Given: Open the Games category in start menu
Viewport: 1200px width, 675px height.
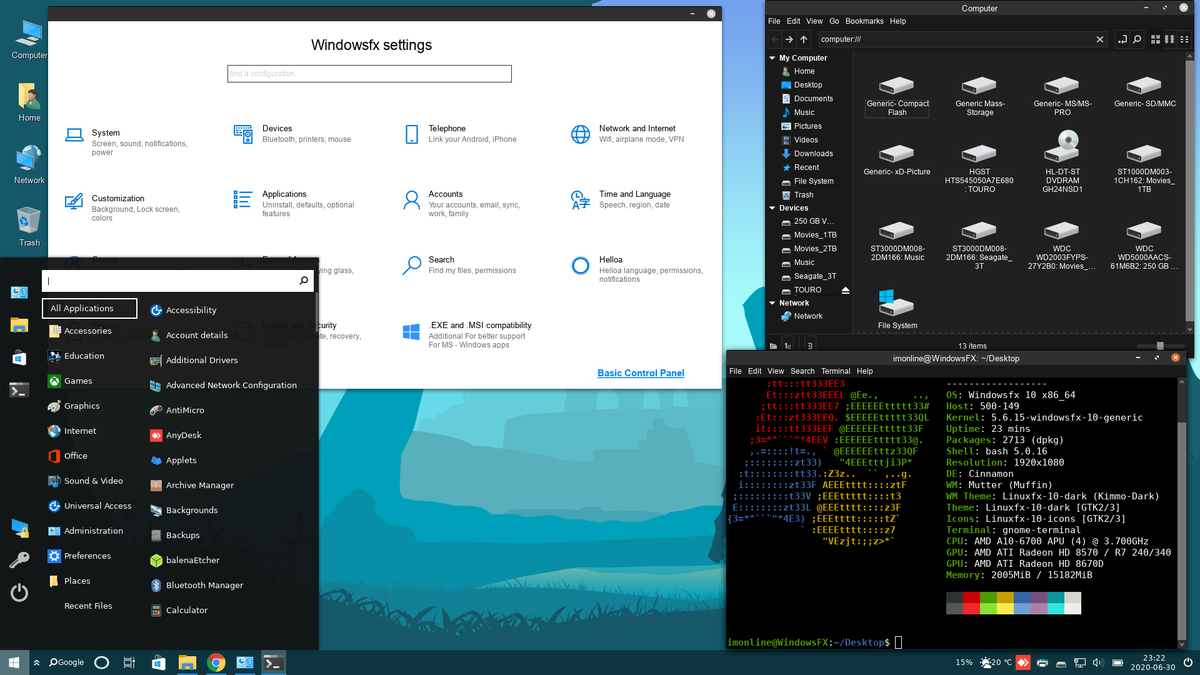Looking at the screenshot, I should [78, 381].
